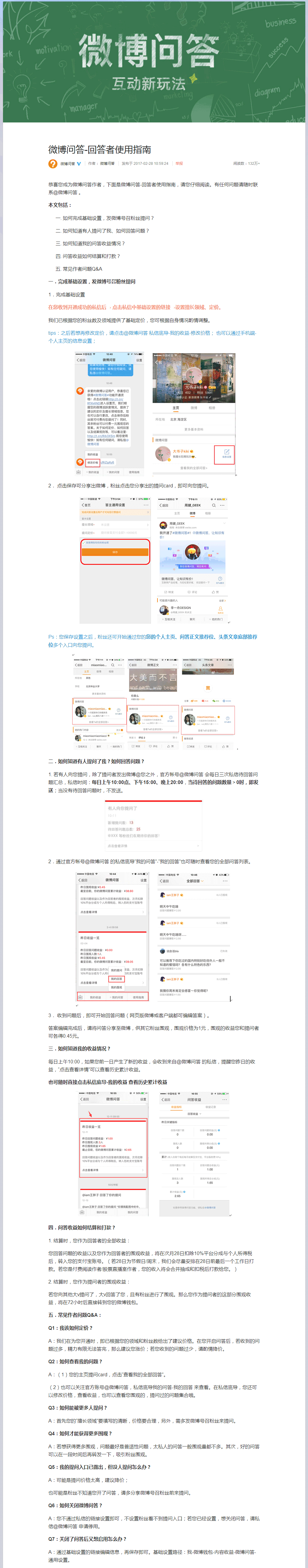Screen dimensions: 308x1568
Task: Click bold line 也可随时直接点击私信底导-我的收益
Action: tap(108, 1082)
